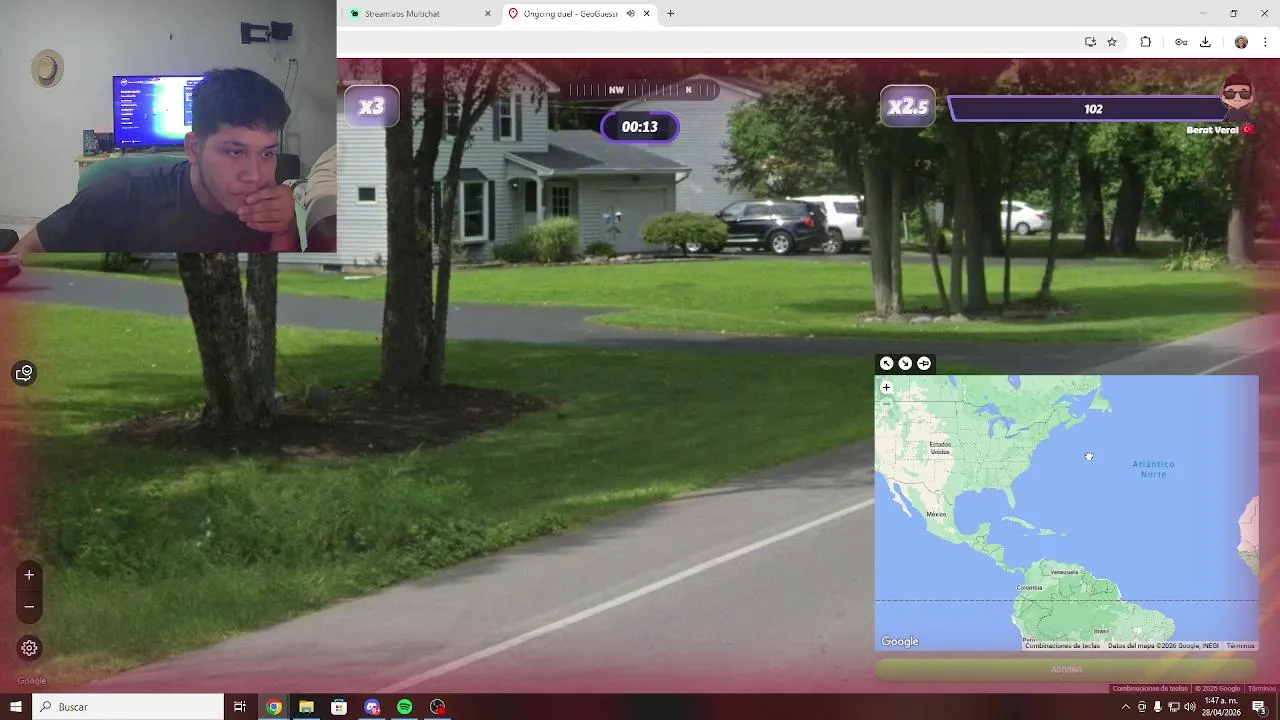Click the Colombia label on the map
1280x720 pixels.
tap(1029, 587)
